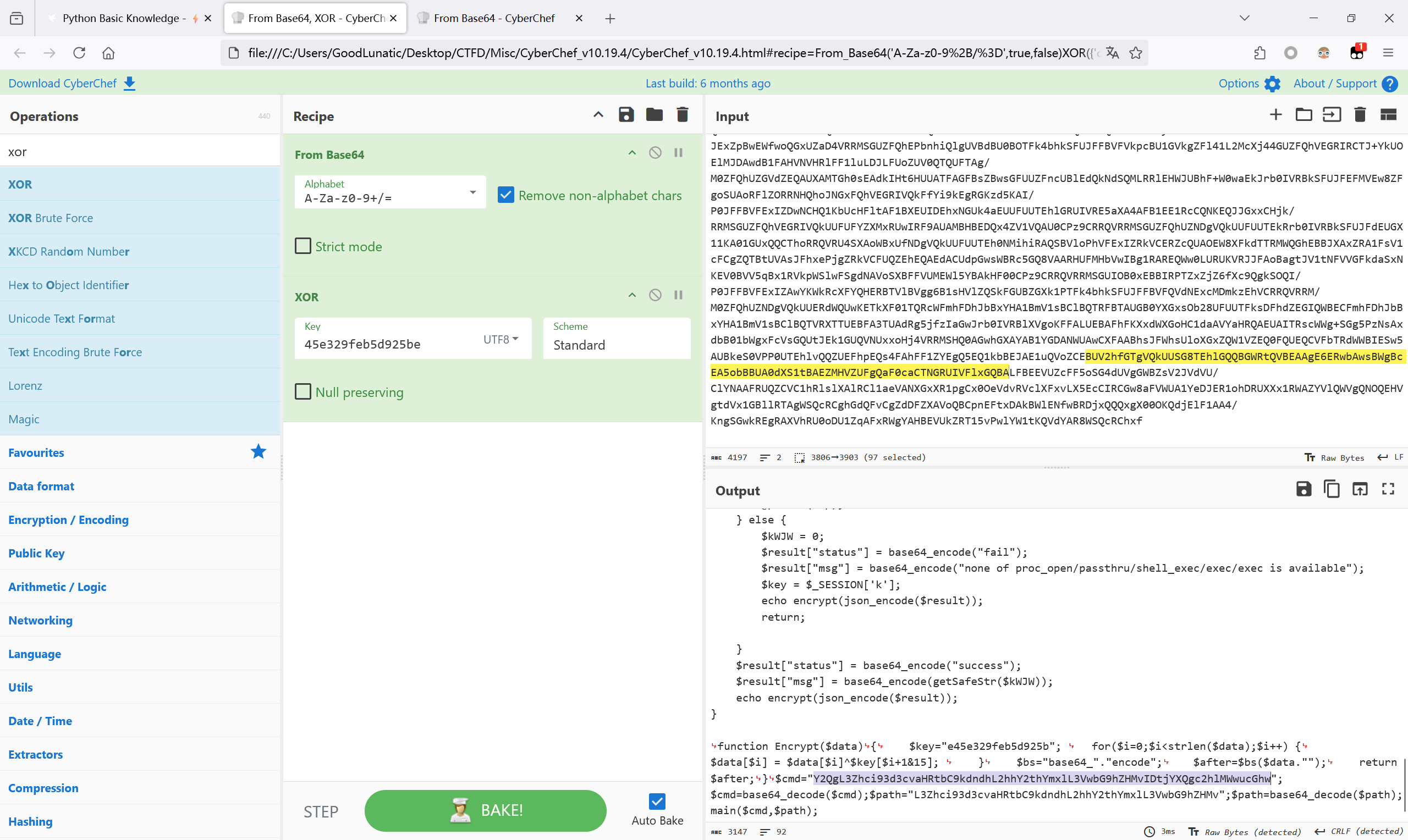Open the XOR Scheme dropdown
This screenshot has height=840, width=1408.
(x=617, y=339)
